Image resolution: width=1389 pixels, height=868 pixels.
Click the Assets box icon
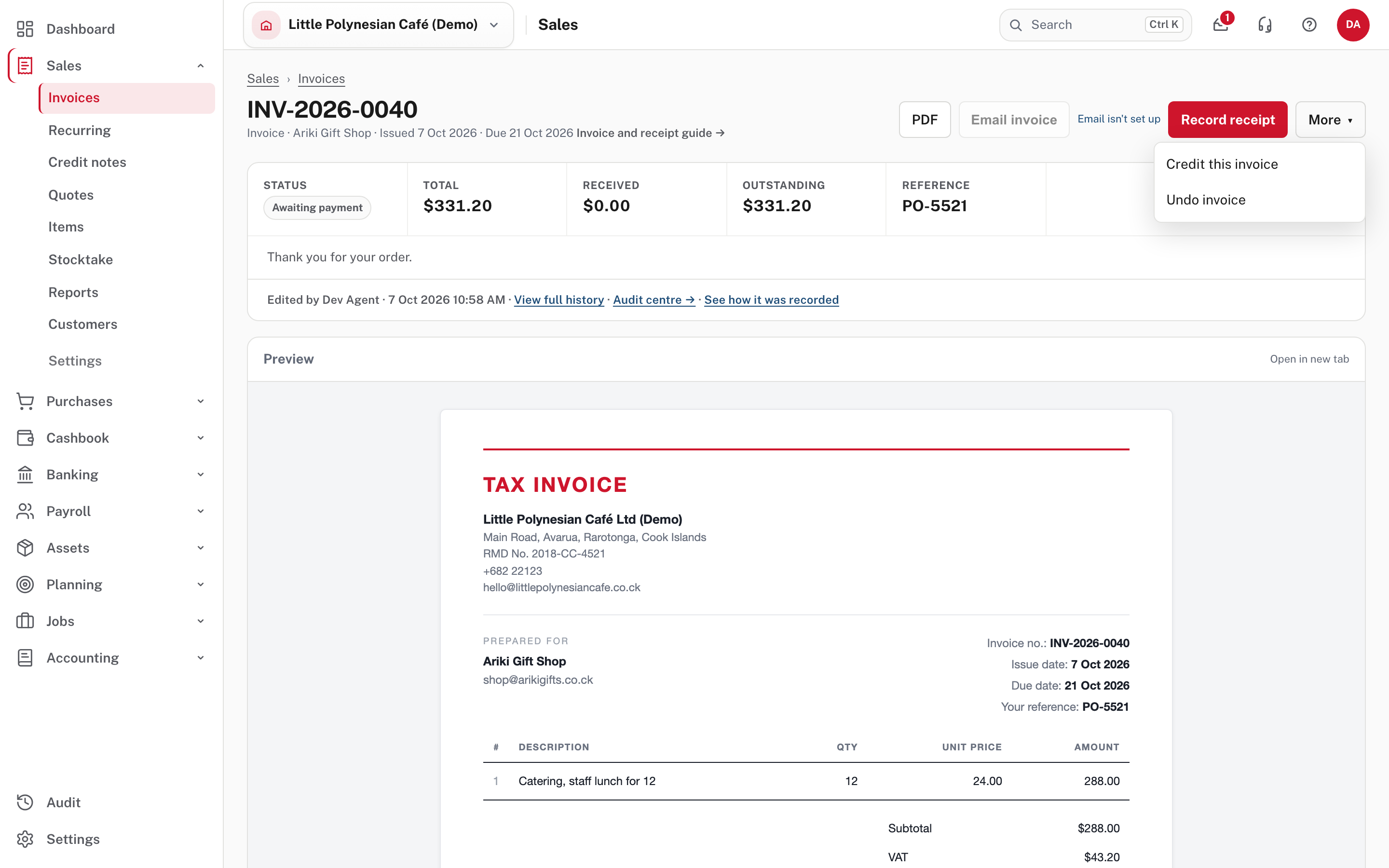click(25, 548)
